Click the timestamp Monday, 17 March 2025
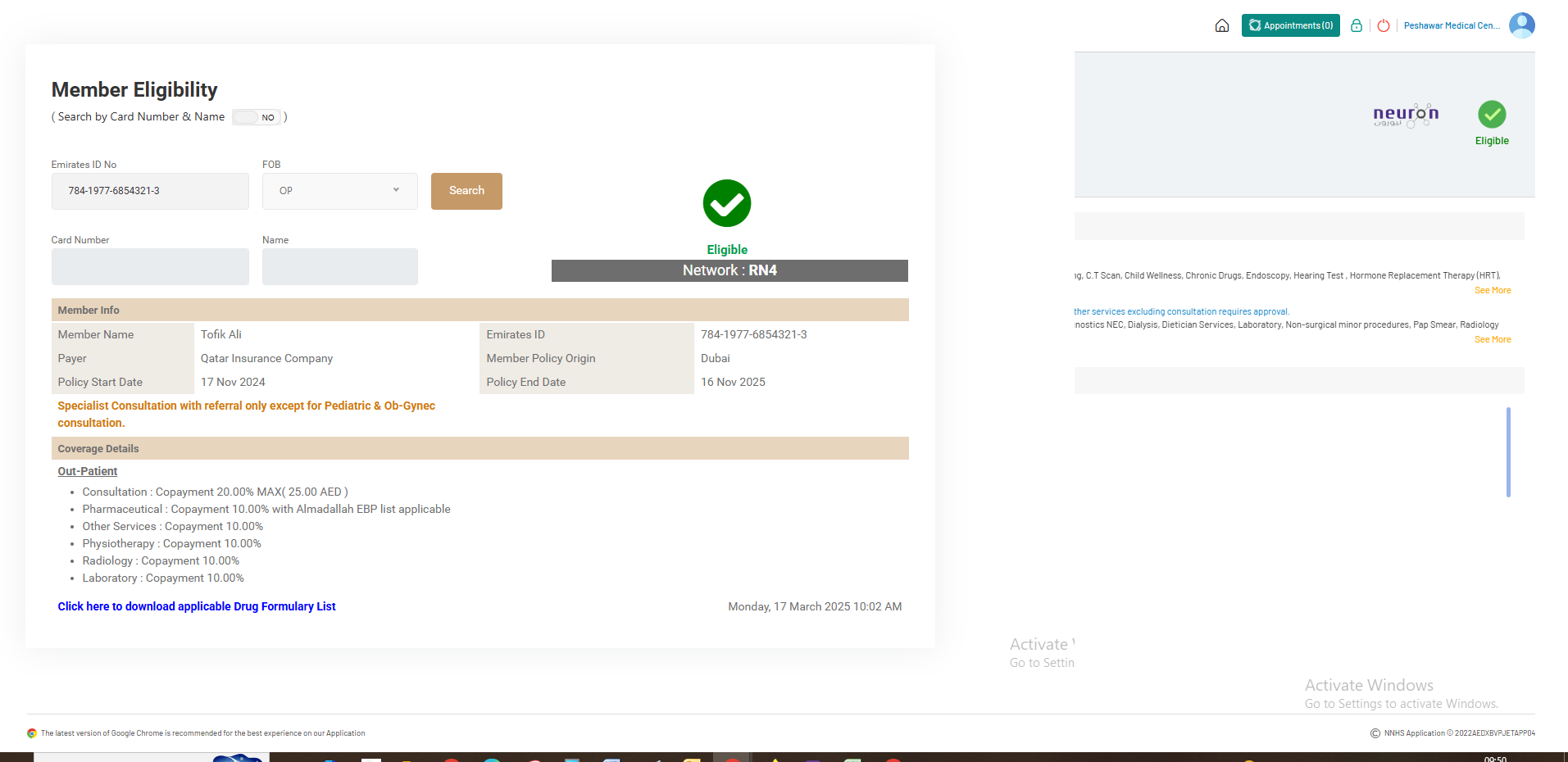Viewport: 1568px width, 762px height. tap(815, 606)
